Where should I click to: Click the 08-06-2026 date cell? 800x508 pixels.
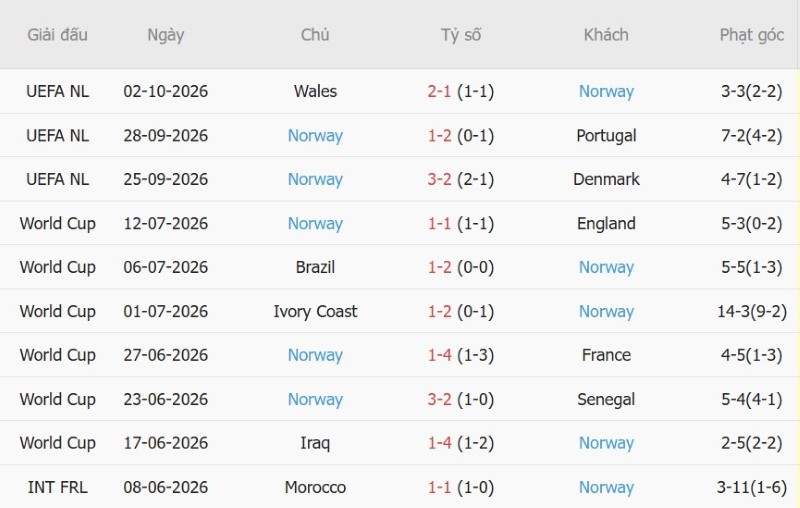[x=165, y=487]
